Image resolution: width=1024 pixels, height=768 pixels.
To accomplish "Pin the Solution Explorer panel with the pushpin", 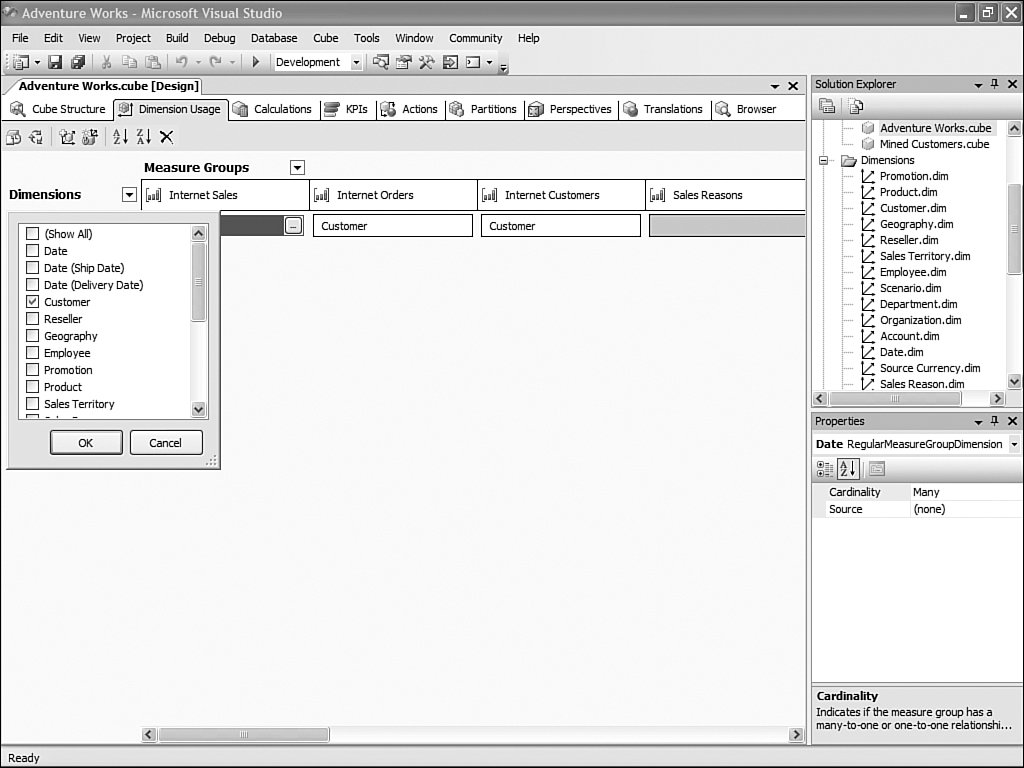I will click(995, 84).
